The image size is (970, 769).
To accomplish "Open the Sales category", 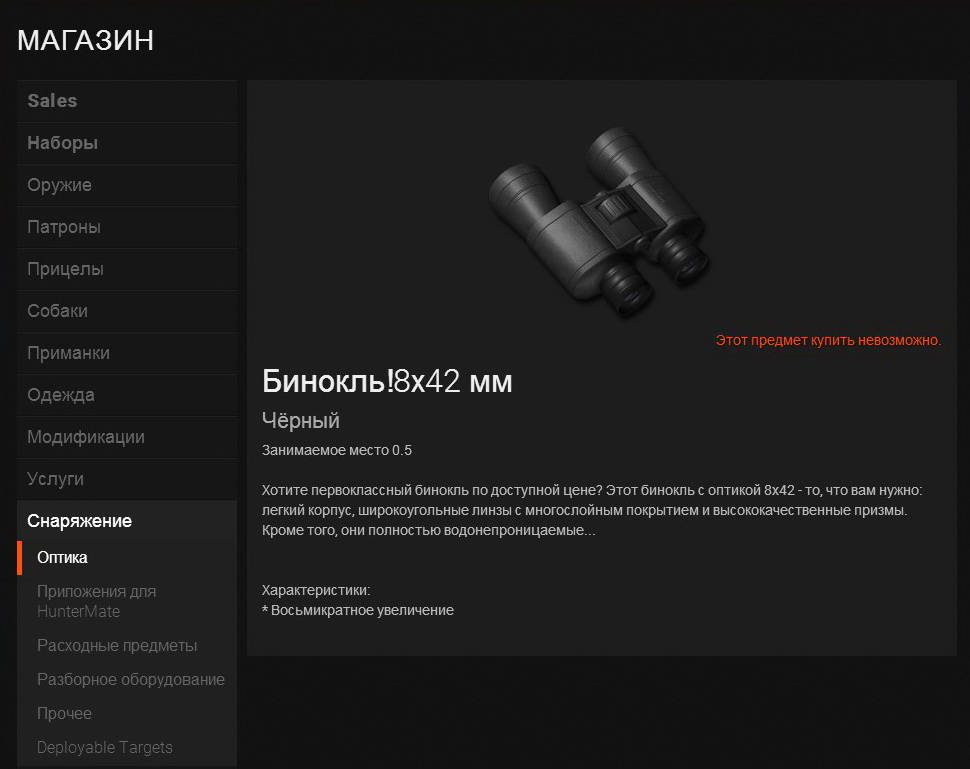I will coord(127,101).
